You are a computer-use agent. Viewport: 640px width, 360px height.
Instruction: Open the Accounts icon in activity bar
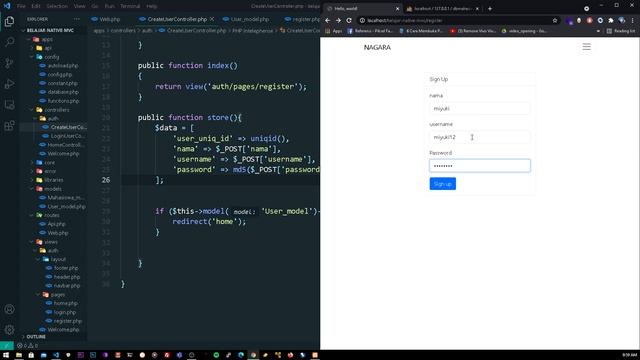pyautogui.click(x=9, y=309)
